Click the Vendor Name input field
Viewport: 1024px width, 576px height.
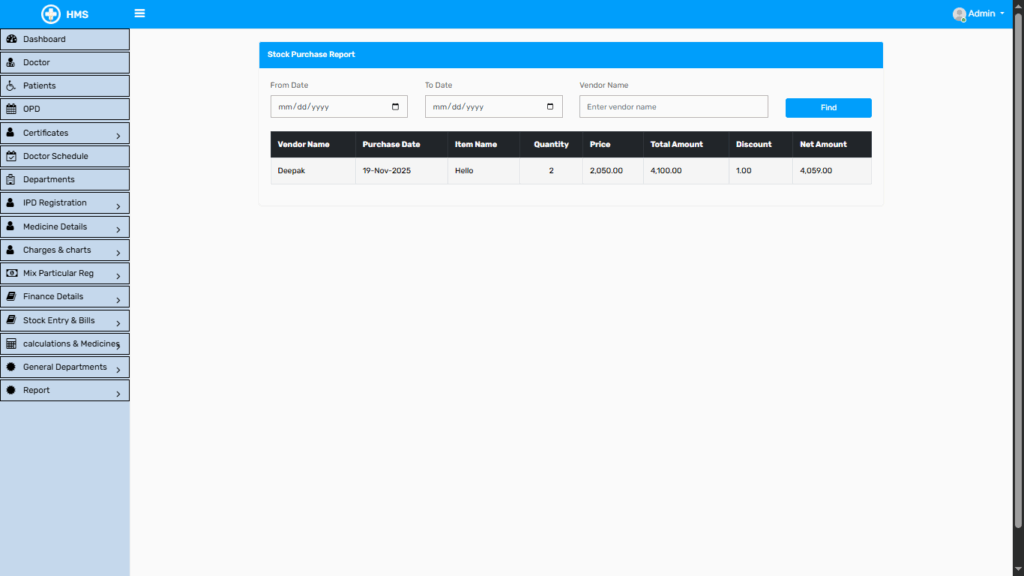(673, 107)
